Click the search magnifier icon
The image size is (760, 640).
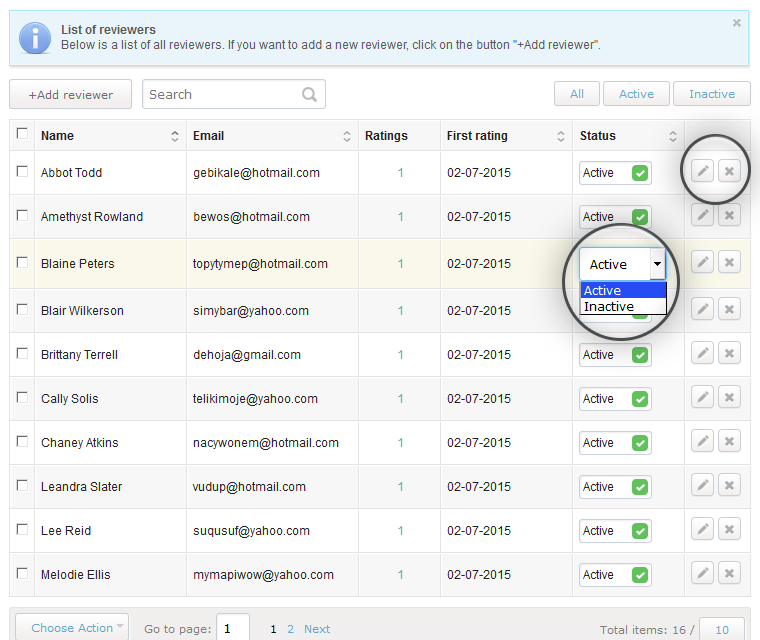309,94
